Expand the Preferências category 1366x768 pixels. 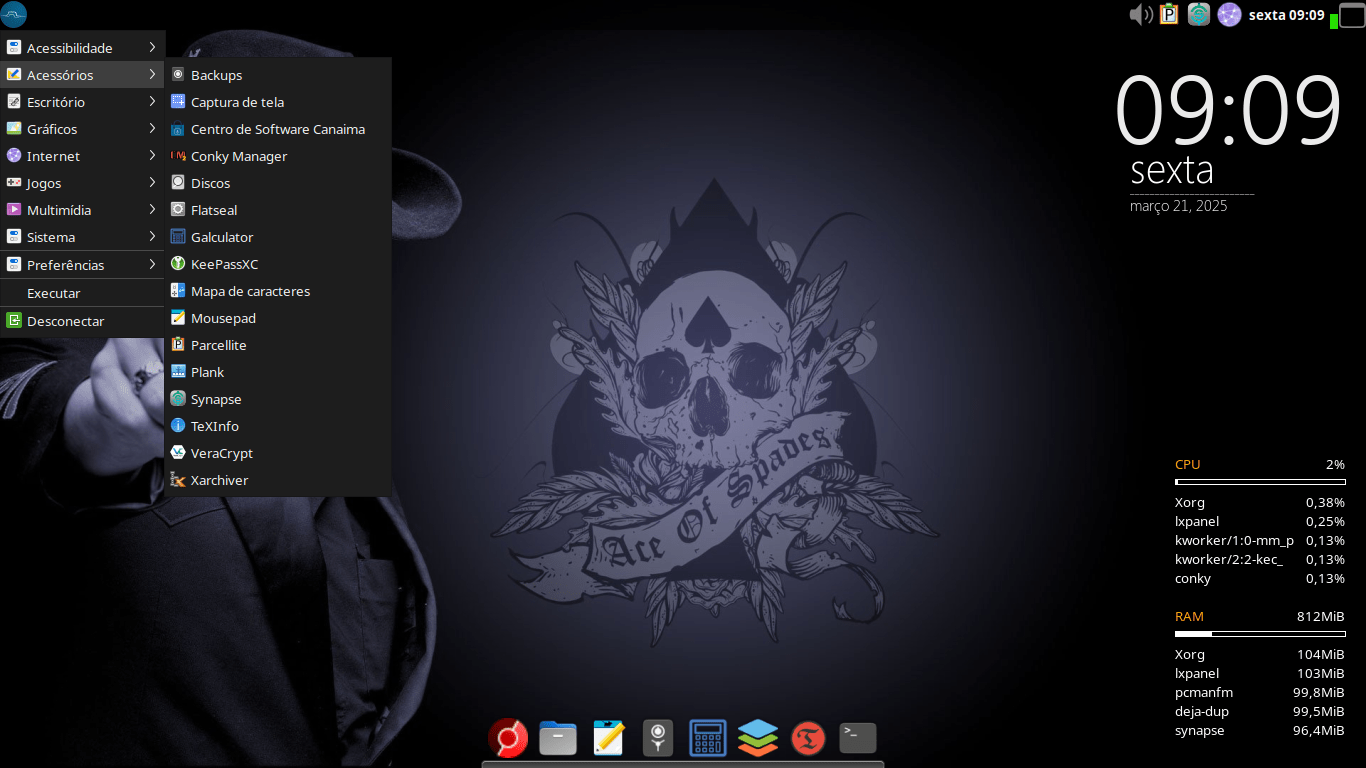pyautogui.click(x=82, y=265)
